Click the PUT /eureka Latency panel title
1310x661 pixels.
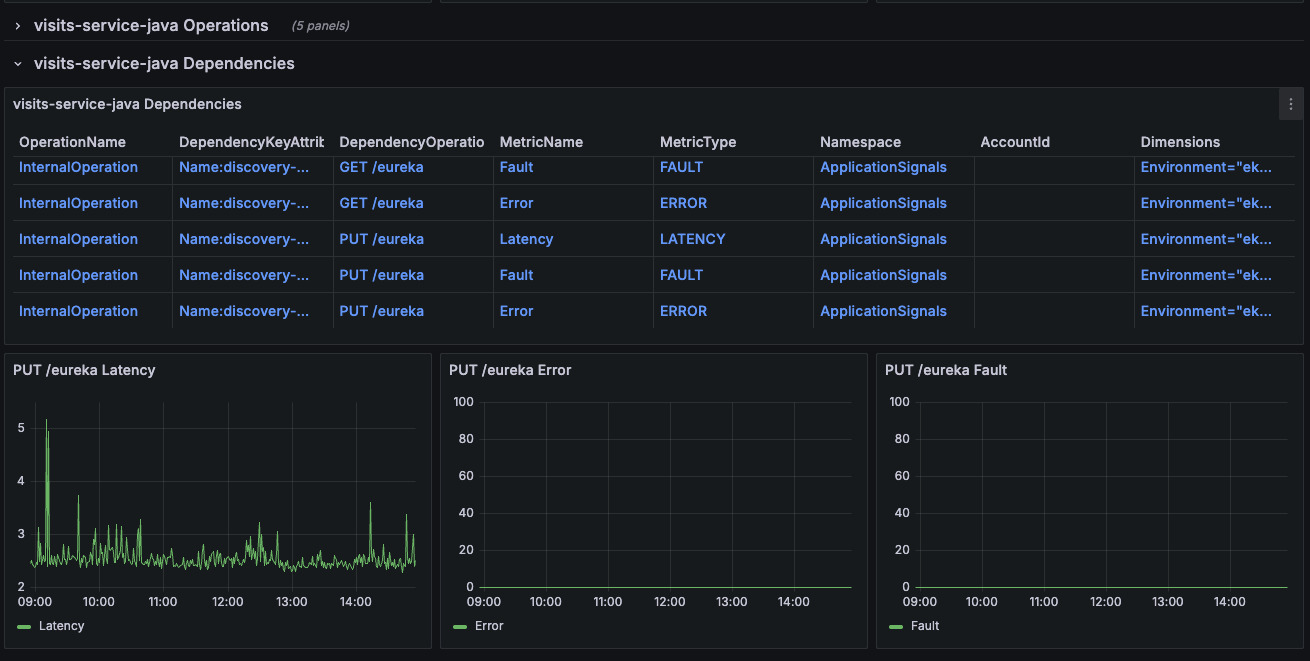click(x=84, y=370)
